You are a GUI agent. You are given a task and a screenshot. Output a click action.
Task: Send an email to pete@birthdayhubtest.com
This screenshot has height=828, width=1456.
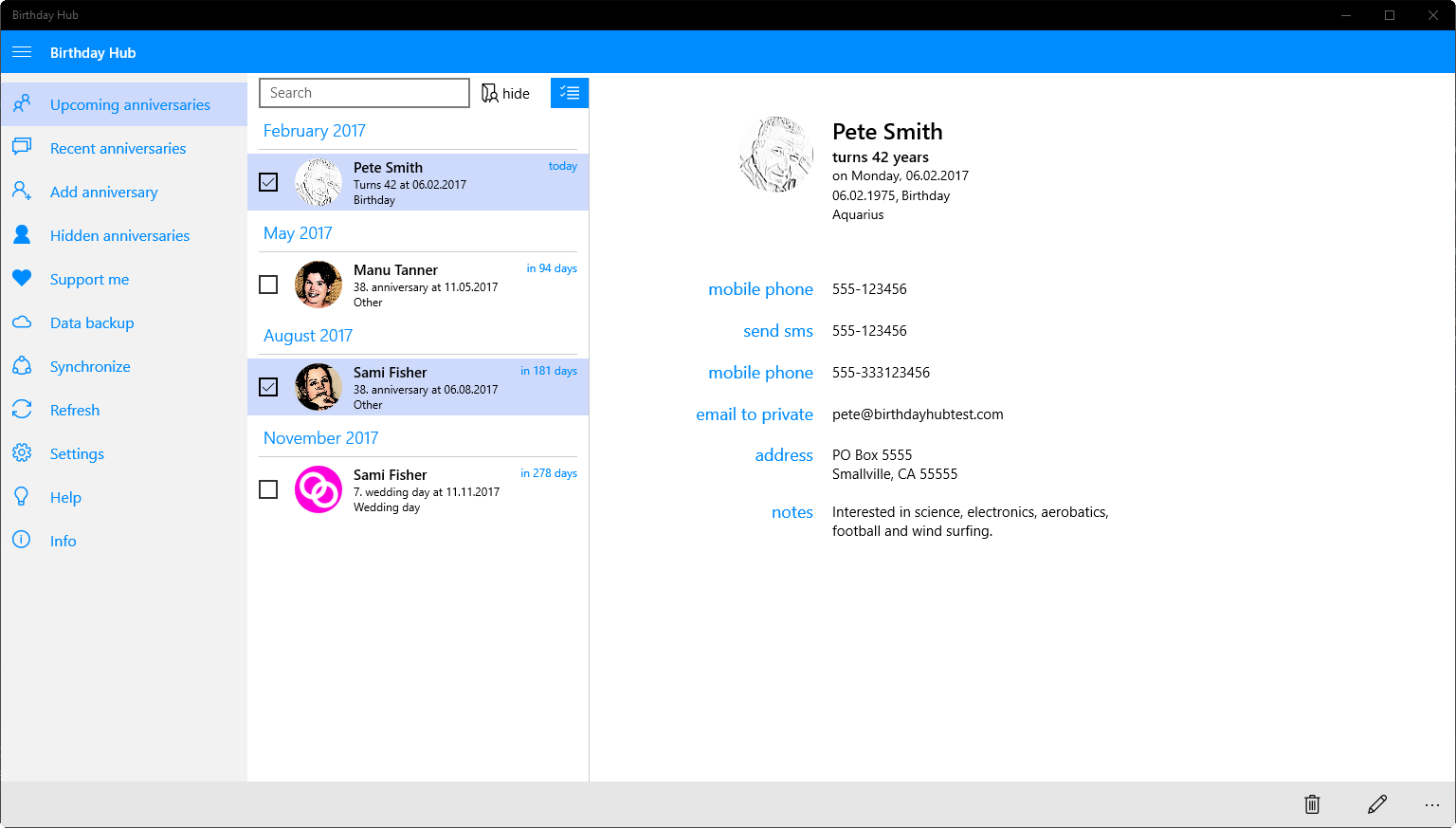755,414
